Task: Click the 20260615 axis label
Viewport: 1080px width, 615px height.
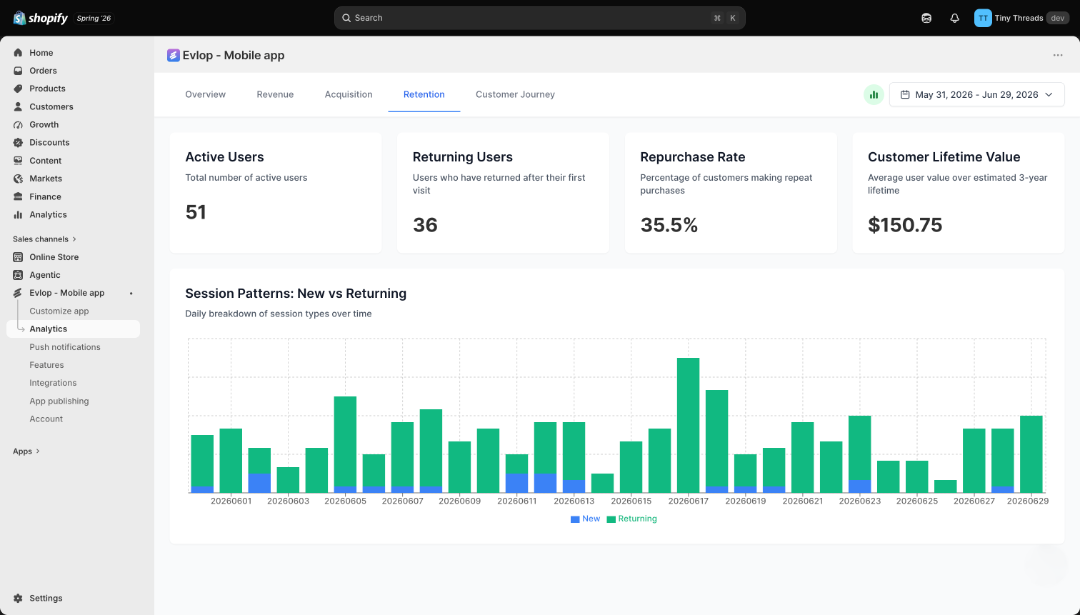Action: click(x=631, y=501)
